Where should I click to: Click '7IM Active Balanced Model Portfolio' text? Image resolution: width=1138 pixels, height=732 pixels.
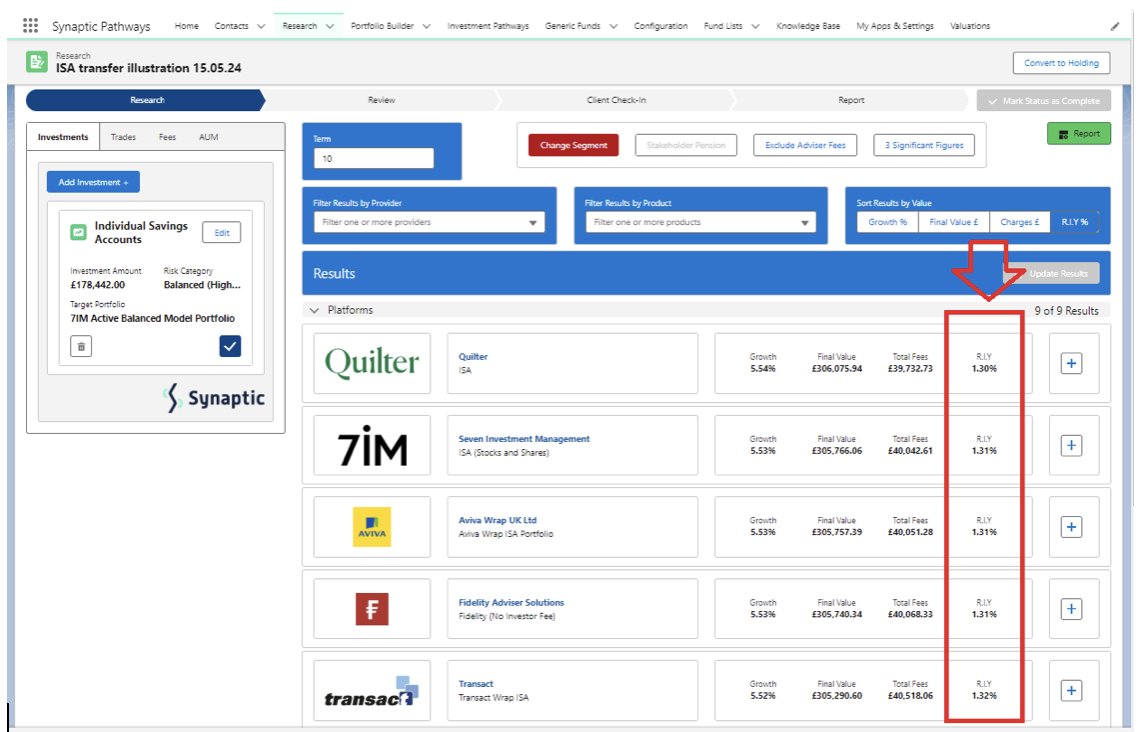click(x=152, y=318)
